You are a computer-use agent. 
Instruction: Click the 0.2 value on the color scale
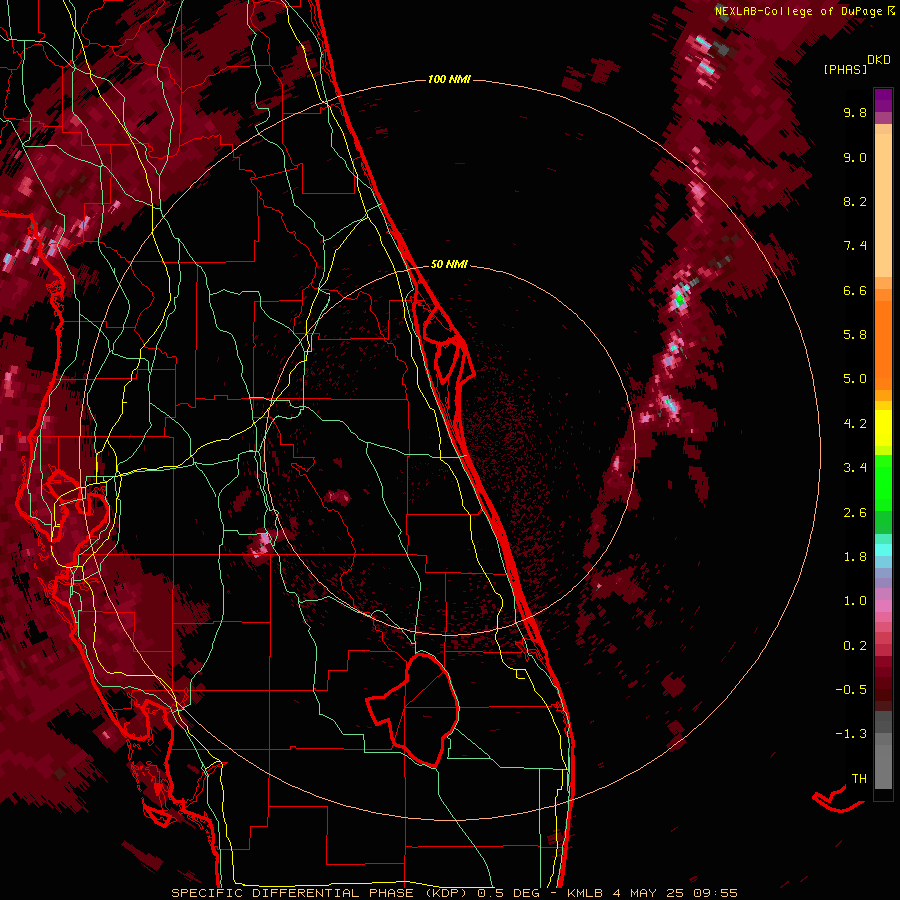[855, 646]
